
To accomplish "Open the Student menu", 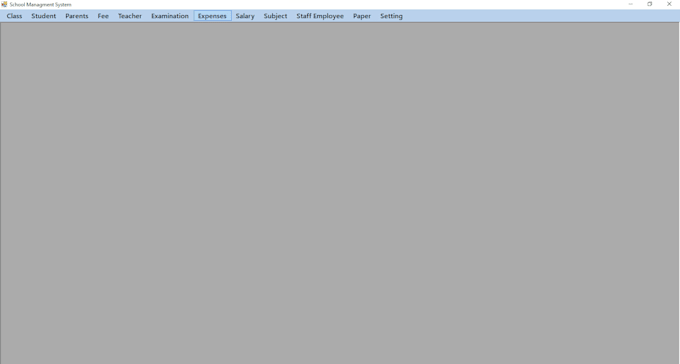I will pos(43,16).
